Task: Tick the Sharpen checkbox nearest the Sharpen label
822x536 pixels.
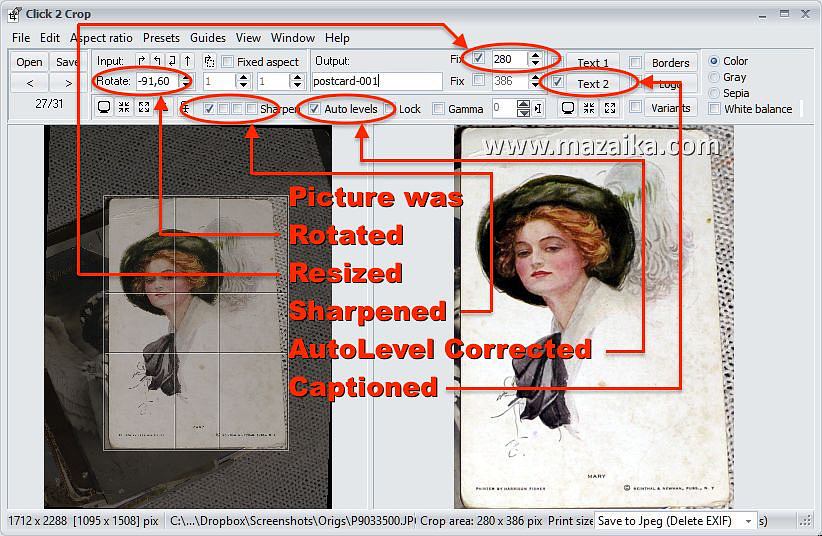Action: pos(251,109)
